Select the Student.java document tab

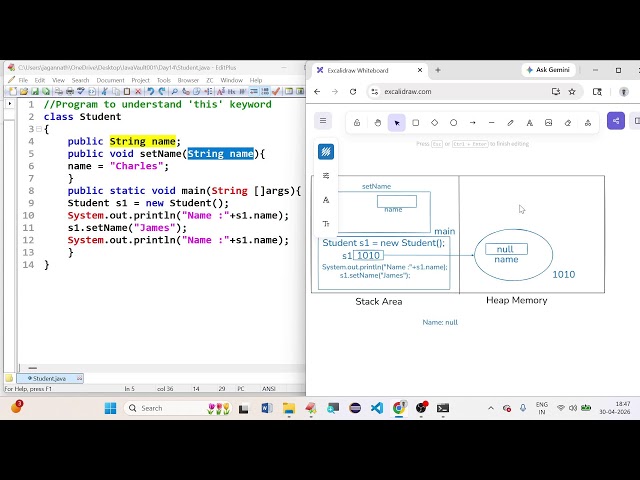tap(50, 378)
